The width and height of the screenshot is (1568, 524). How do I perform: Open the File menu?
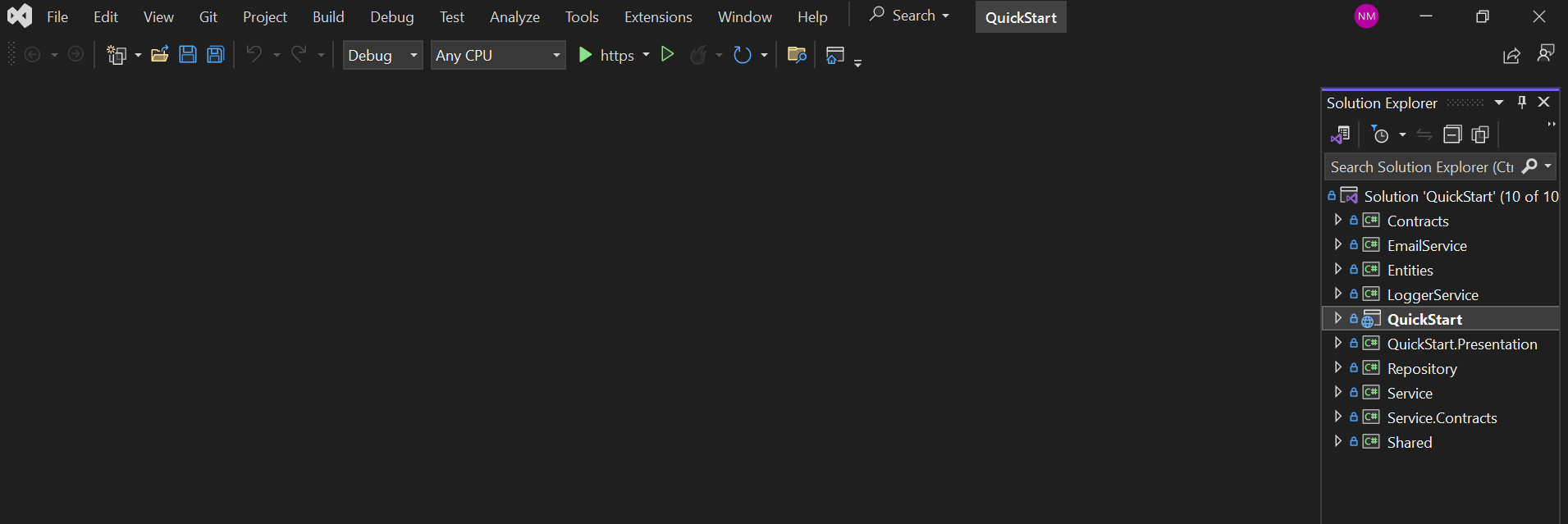coord(57,16)
